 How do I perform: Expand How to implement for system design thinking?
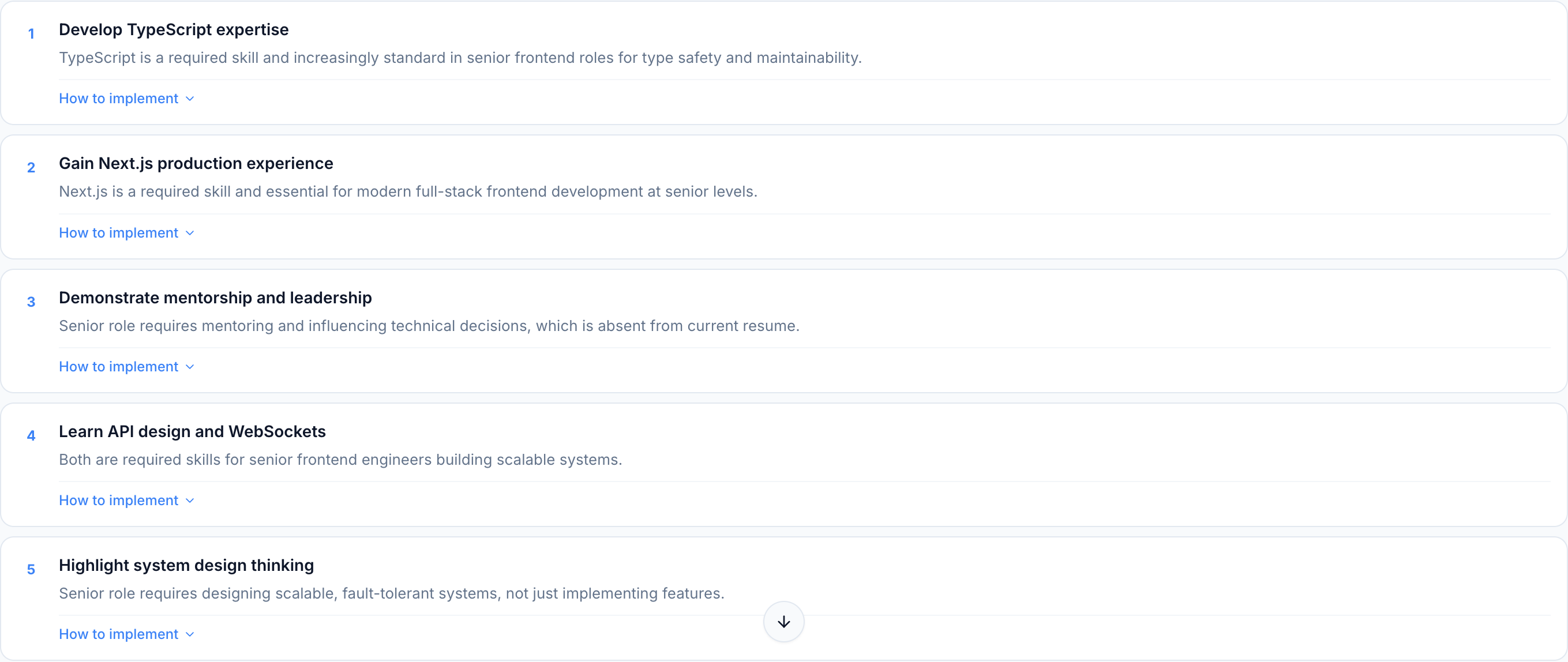point(119,634)
